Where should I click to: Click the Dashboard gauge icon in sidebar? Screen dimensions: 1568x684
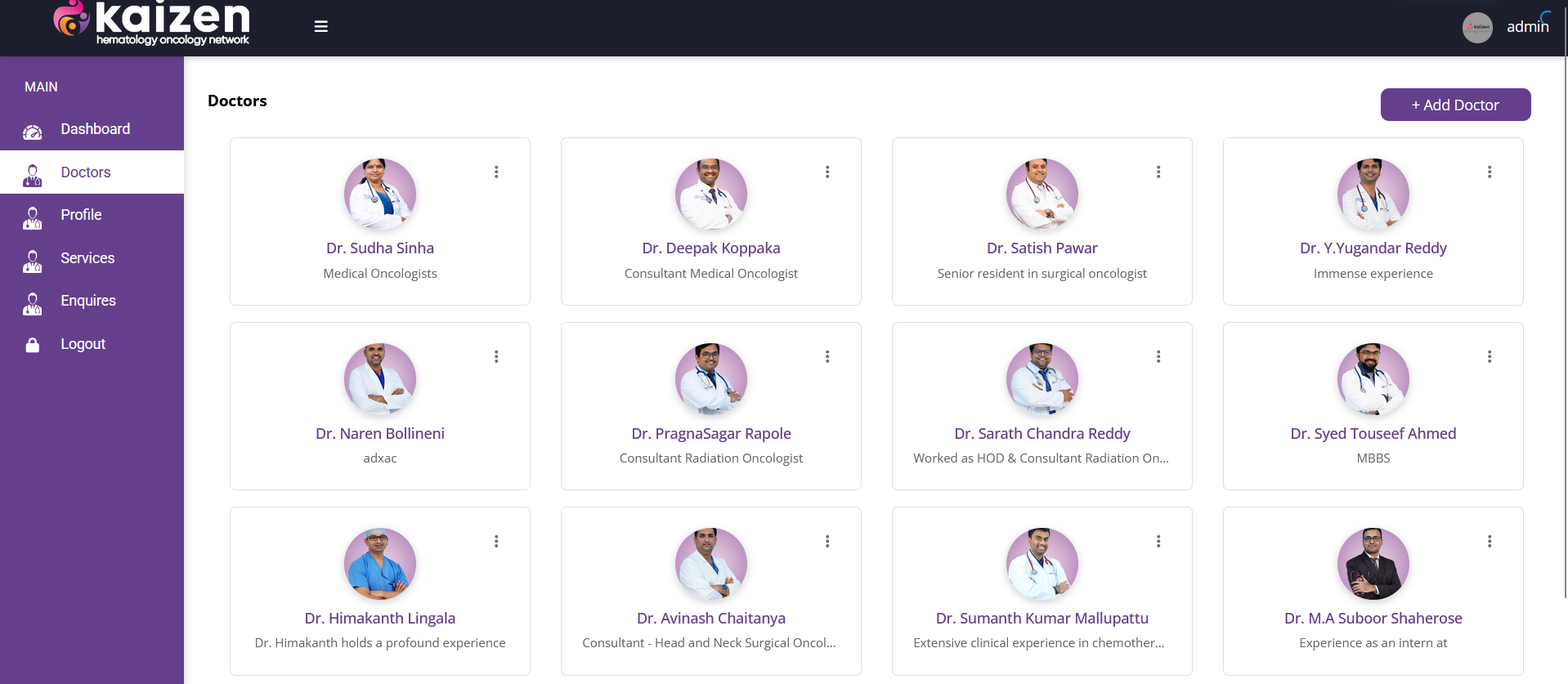pyautogui.click(x=33, y=131)
